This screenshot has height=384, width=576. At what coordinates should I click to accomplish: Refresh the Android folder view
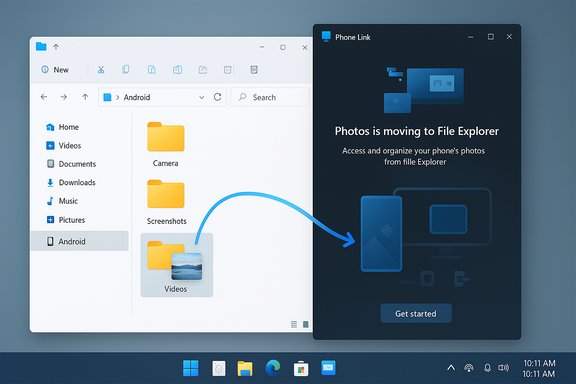[217, 97]
